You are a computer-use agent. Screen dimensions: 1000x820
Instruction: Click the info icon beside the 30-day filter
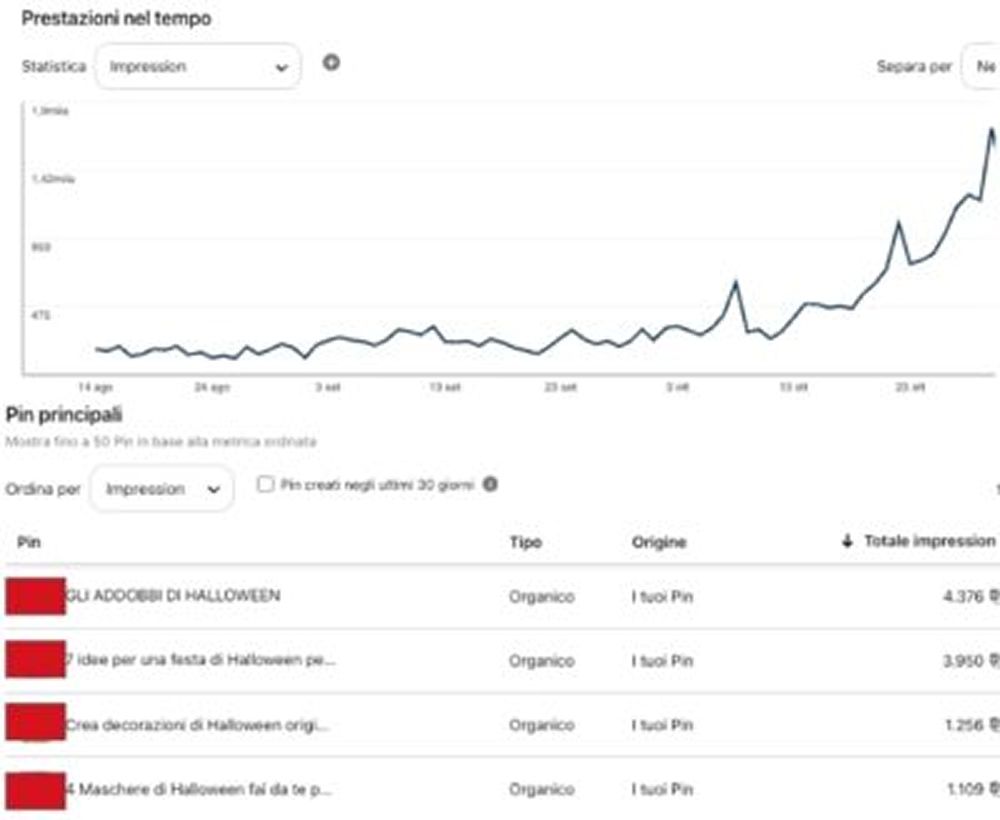point(490,484)
